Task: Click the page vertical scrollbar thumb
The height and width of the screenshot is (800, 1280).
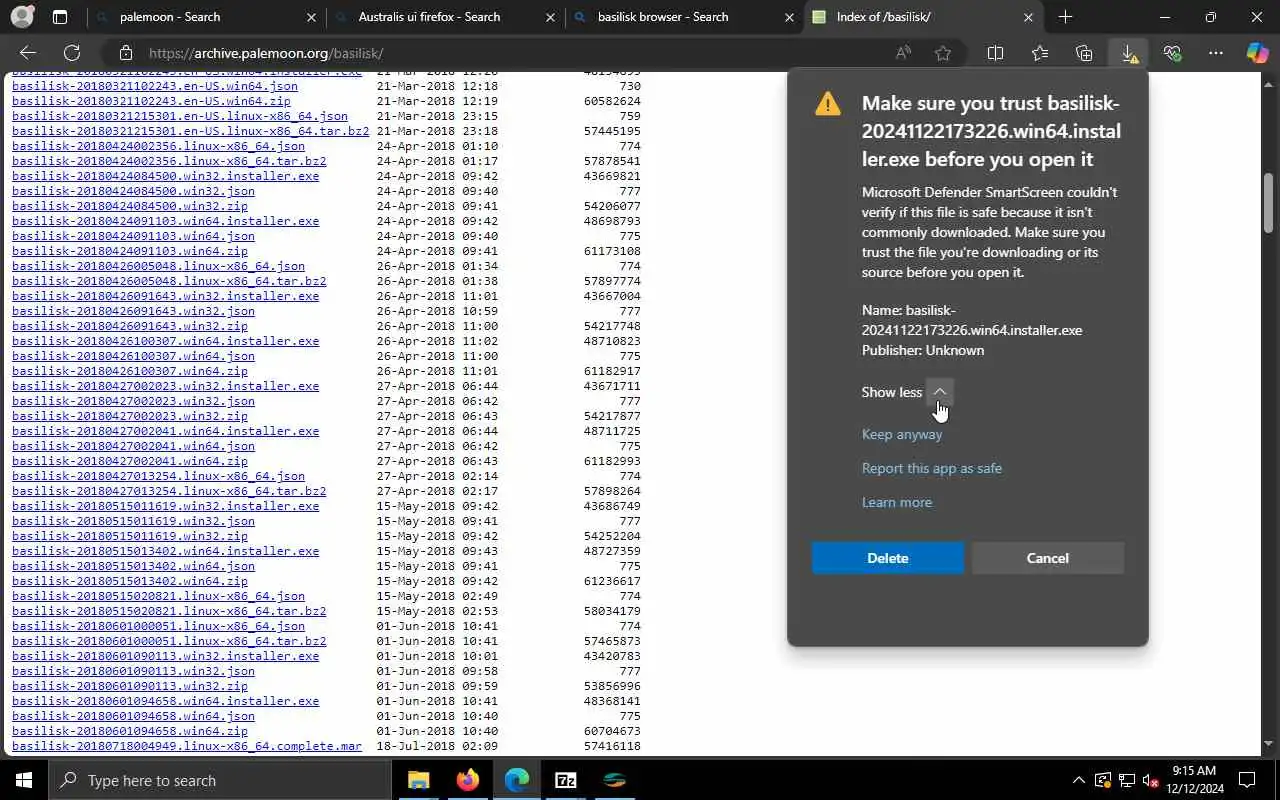Action: 1269,204
